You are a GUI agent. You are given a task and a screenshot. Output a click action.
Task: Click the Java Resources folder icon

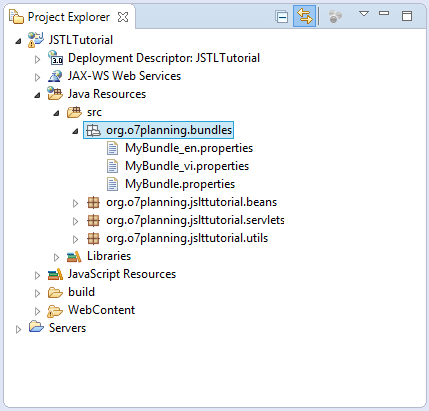click(x=55, y=94)
